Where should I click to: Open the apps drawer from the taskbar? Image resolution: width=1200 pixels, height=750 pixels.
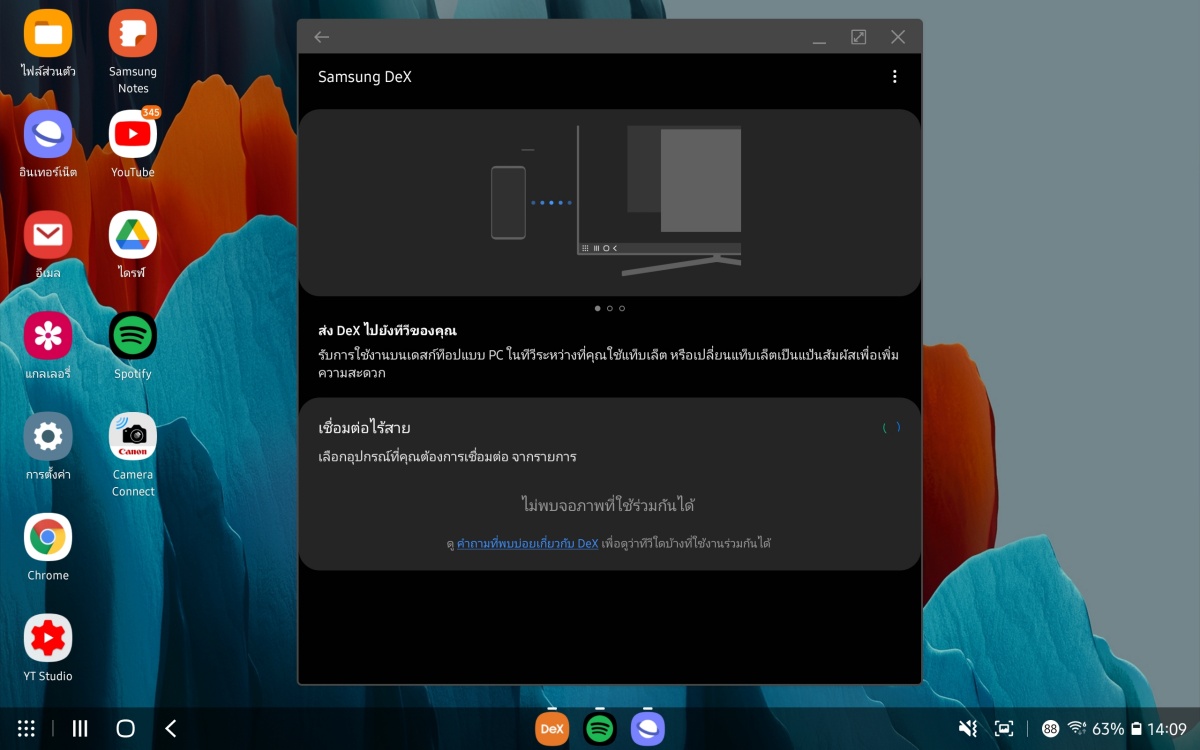point(26,729)
